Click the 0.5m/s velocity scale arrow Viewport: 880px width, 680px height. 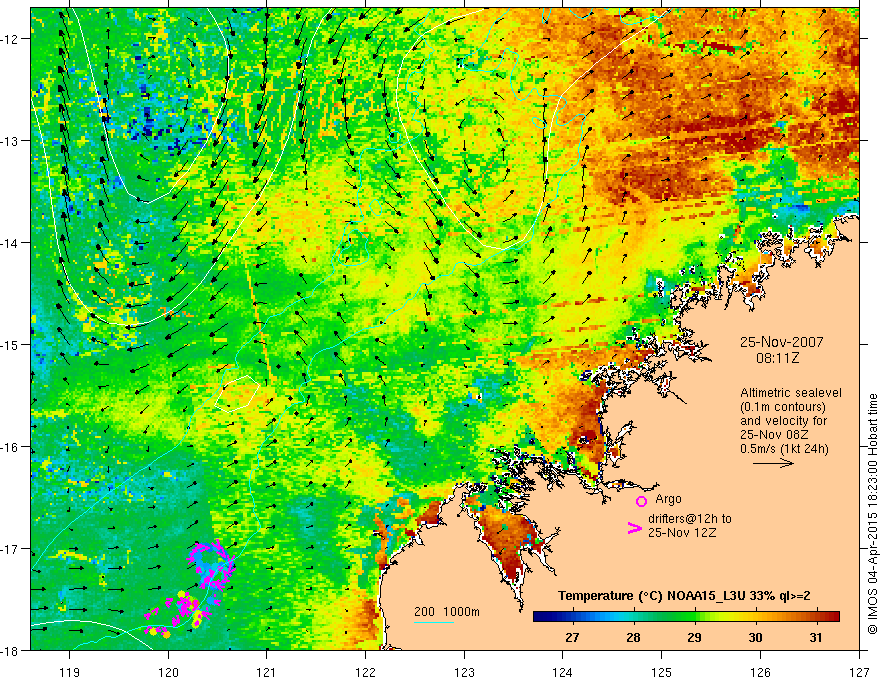(773, 463)
